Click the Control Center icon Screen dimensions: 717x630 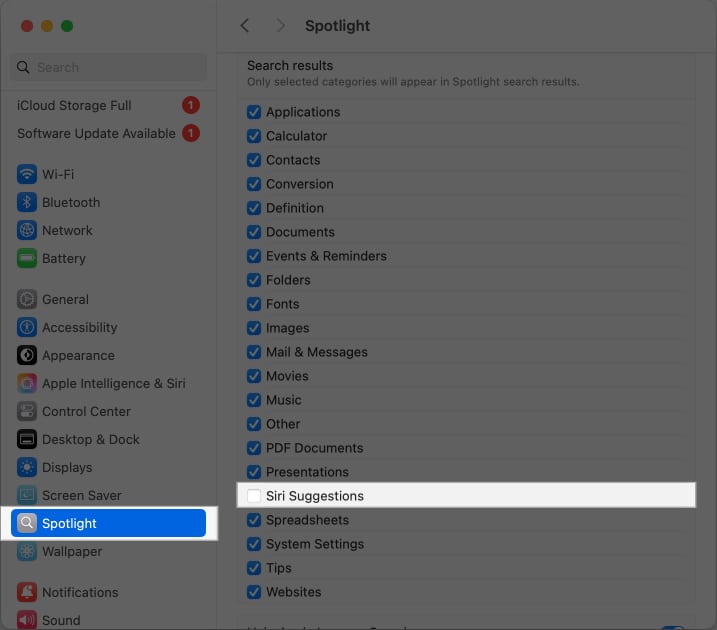pyautogui.click(x=27, y=411)
